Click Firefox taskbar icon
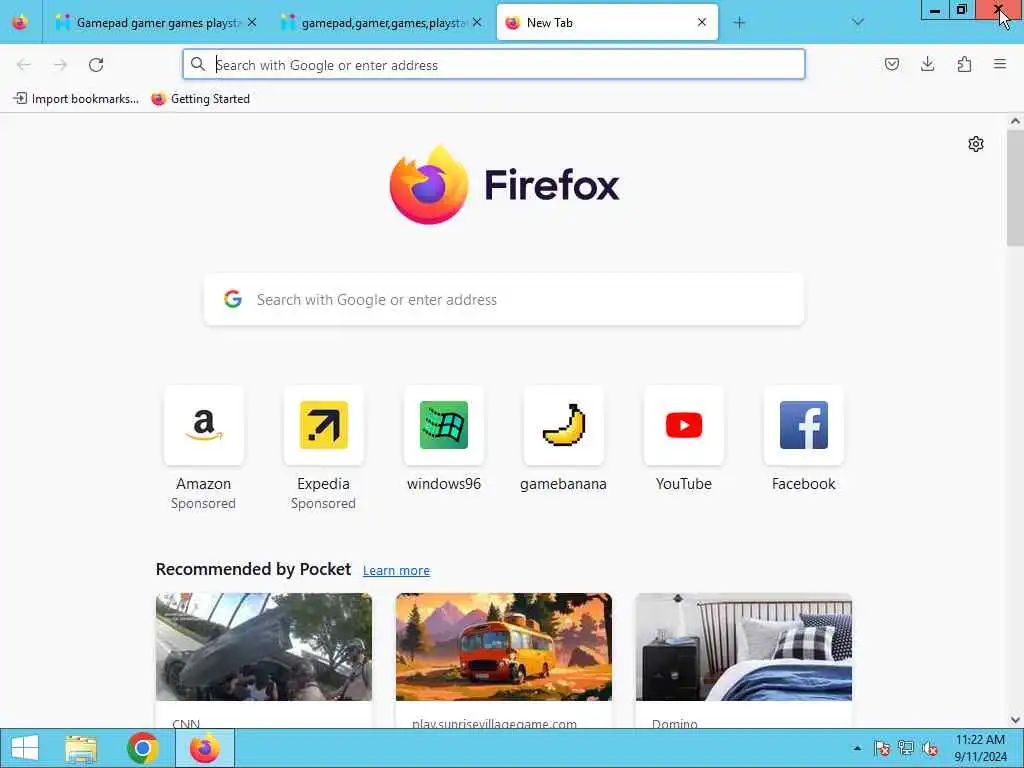Image resolution: width=1024 pixels, height=768 pixels. point(205,748)
